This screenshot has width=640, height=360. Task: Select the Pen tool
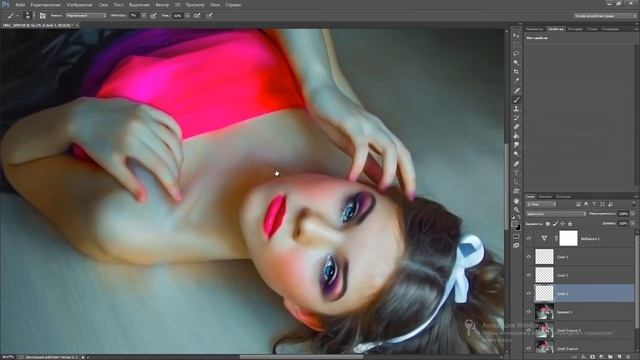tap(516, 164)
